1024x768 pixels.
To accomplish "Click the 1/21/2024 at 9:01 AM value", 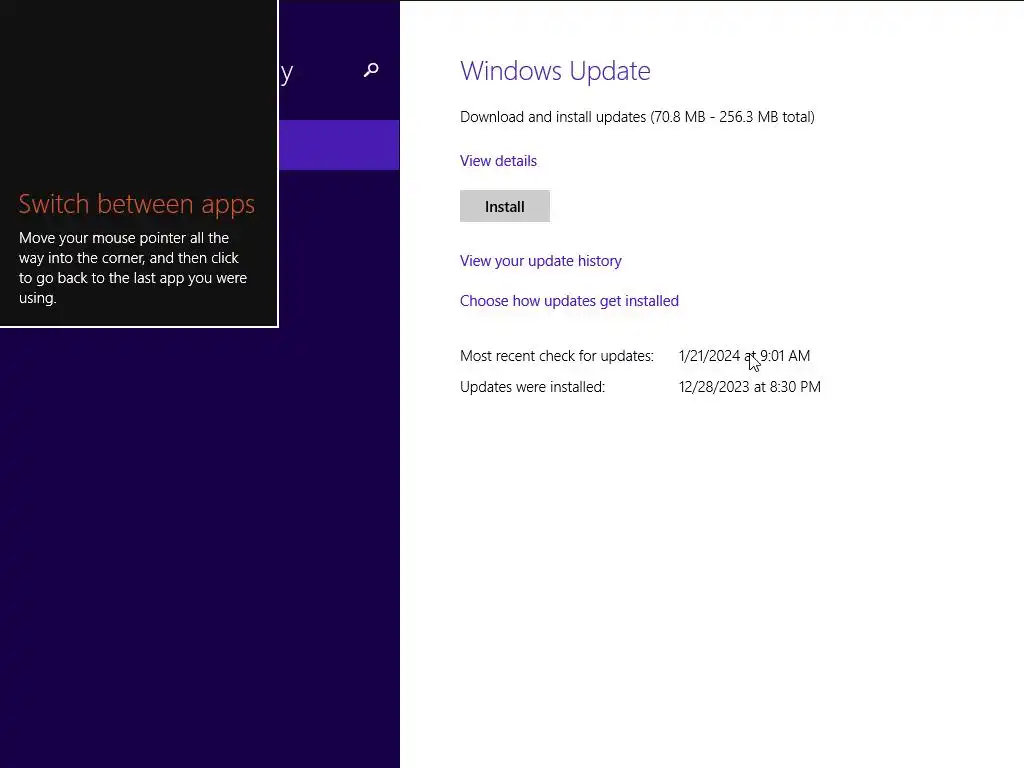I will tap(744, 356).
